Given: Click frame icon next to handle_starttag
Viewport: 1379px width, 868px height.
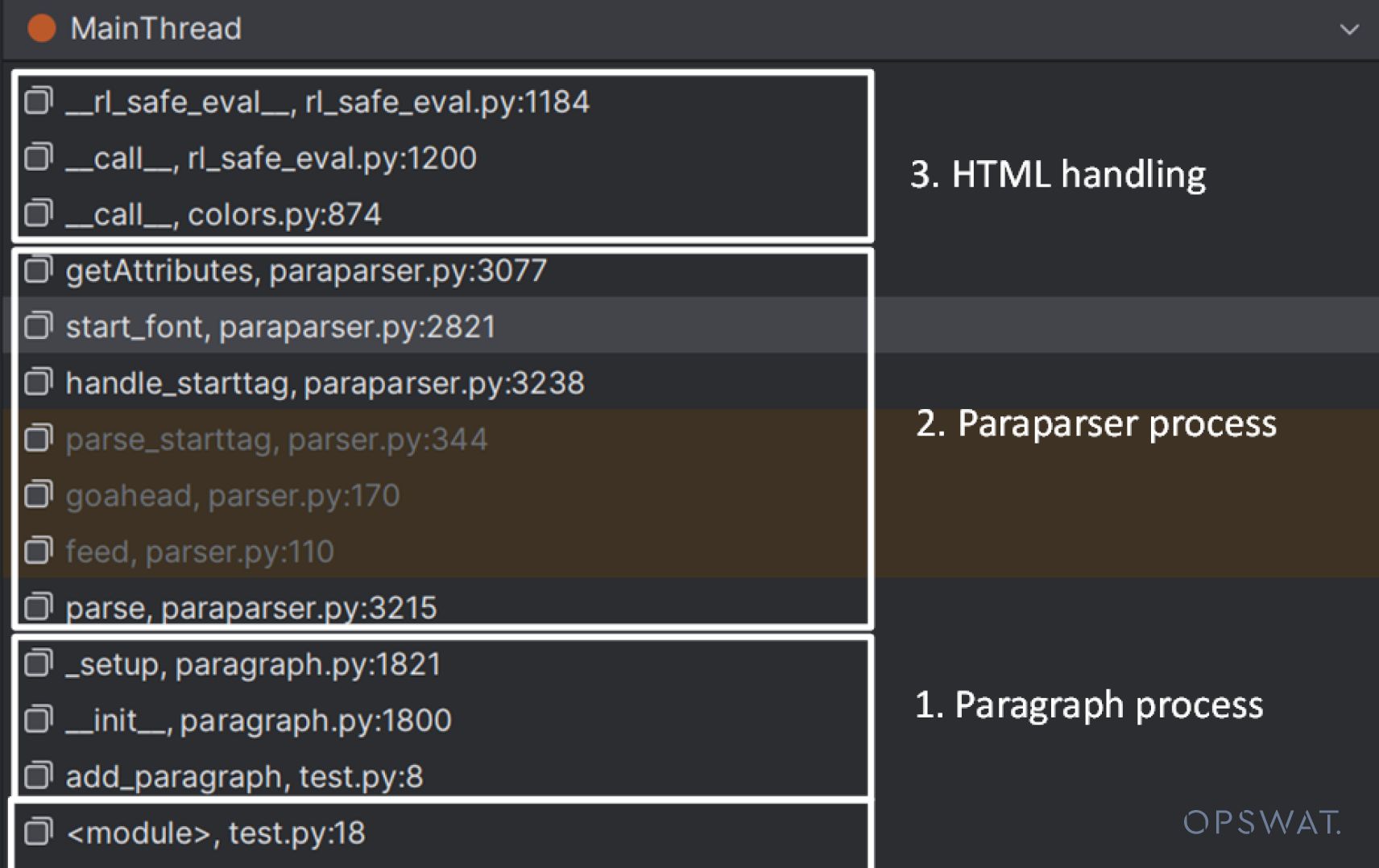Looking at the screenshot, I should coord(38,382).
